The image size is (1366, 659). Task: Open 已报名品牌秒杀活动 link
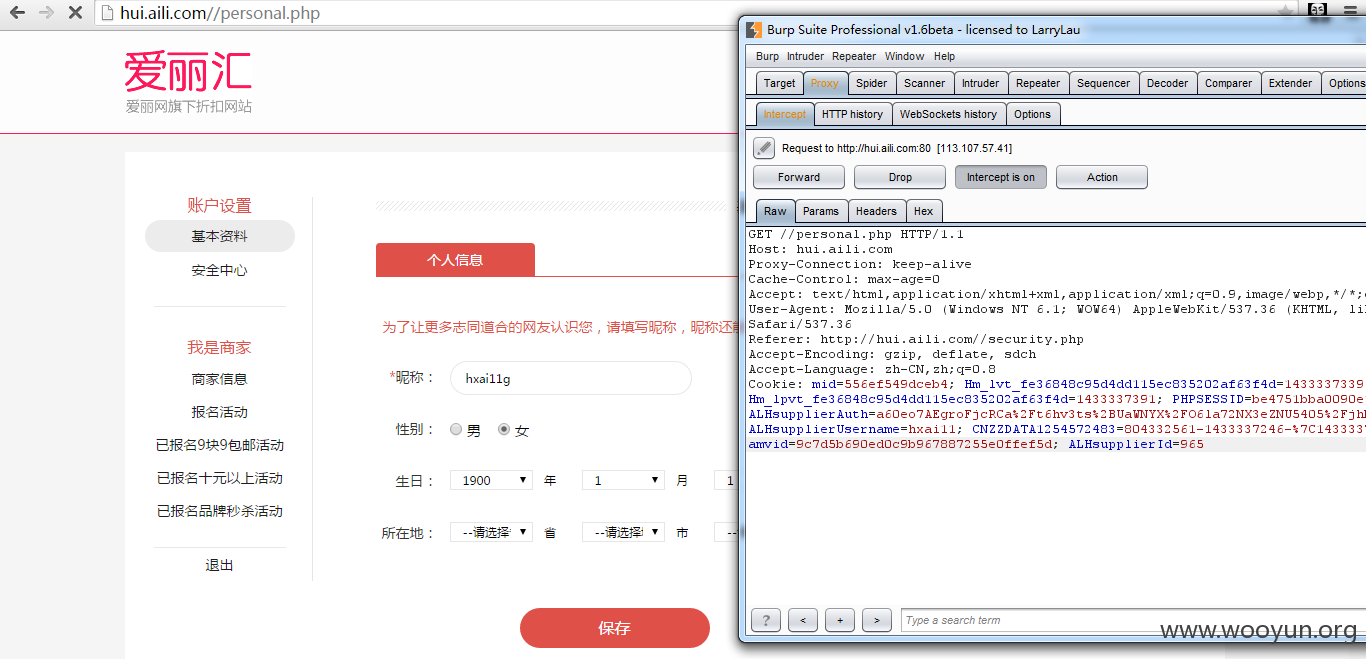click(x=220, y=511)
